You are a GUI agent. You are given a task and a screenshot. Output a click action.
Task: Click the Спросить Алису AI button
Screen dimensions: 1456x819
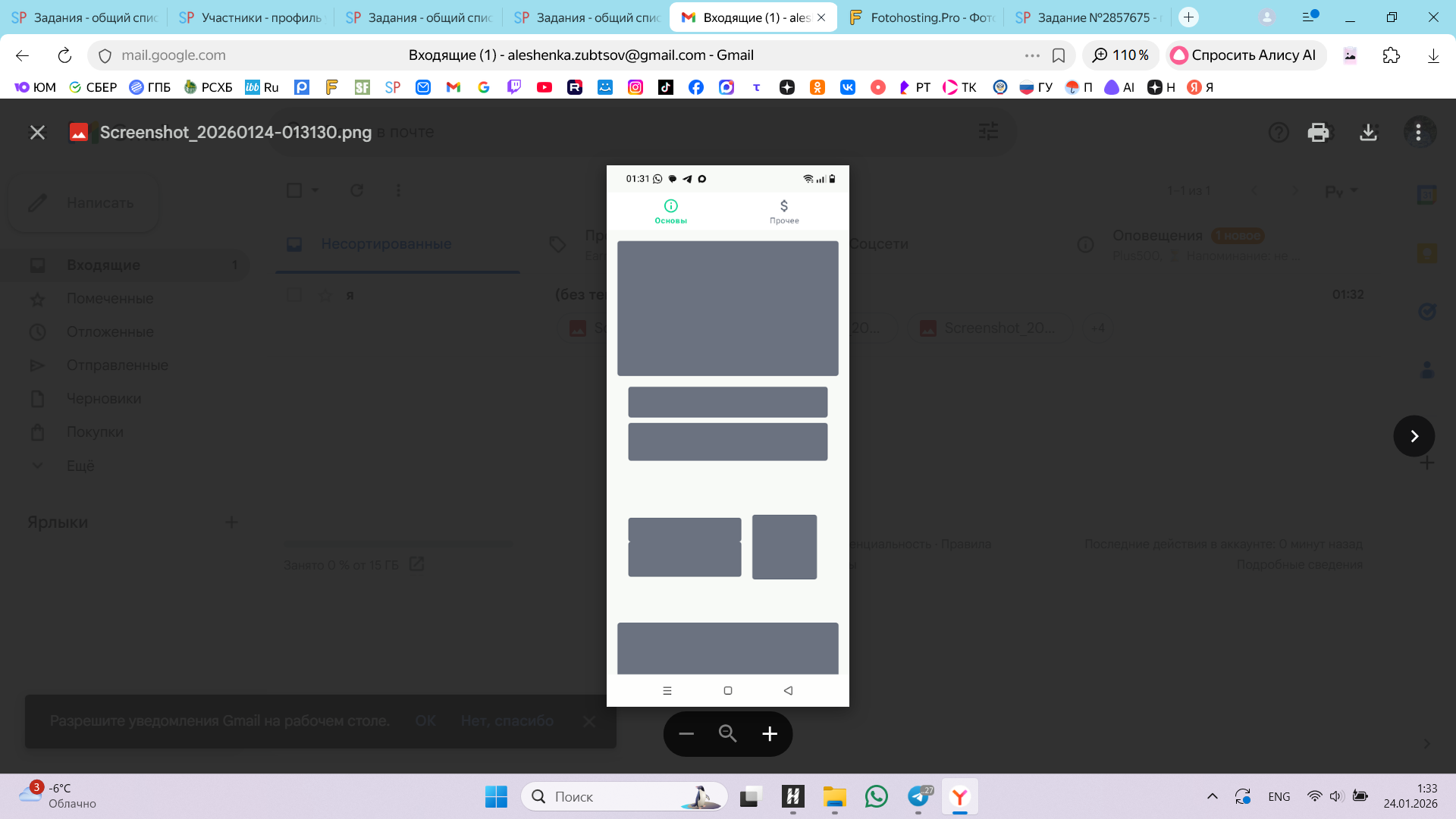[1244, 55]
